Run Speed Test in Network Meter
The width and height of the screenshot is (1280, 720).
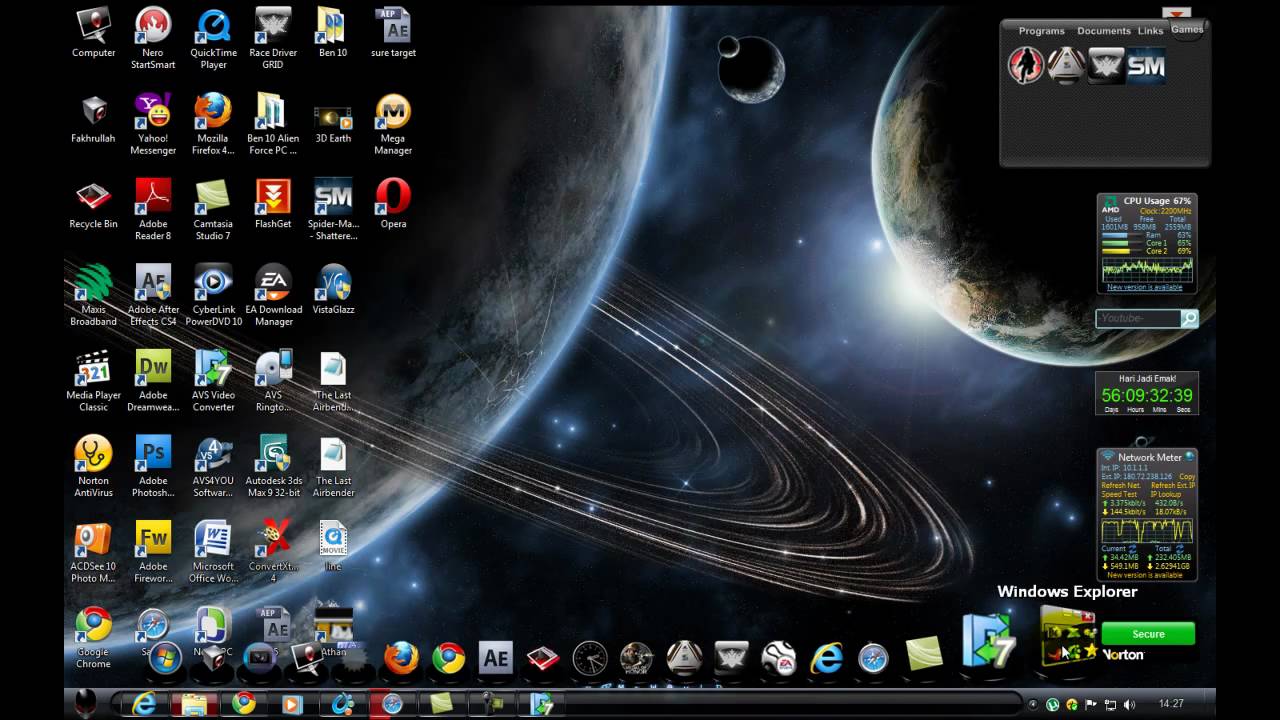pos(1119,494)
